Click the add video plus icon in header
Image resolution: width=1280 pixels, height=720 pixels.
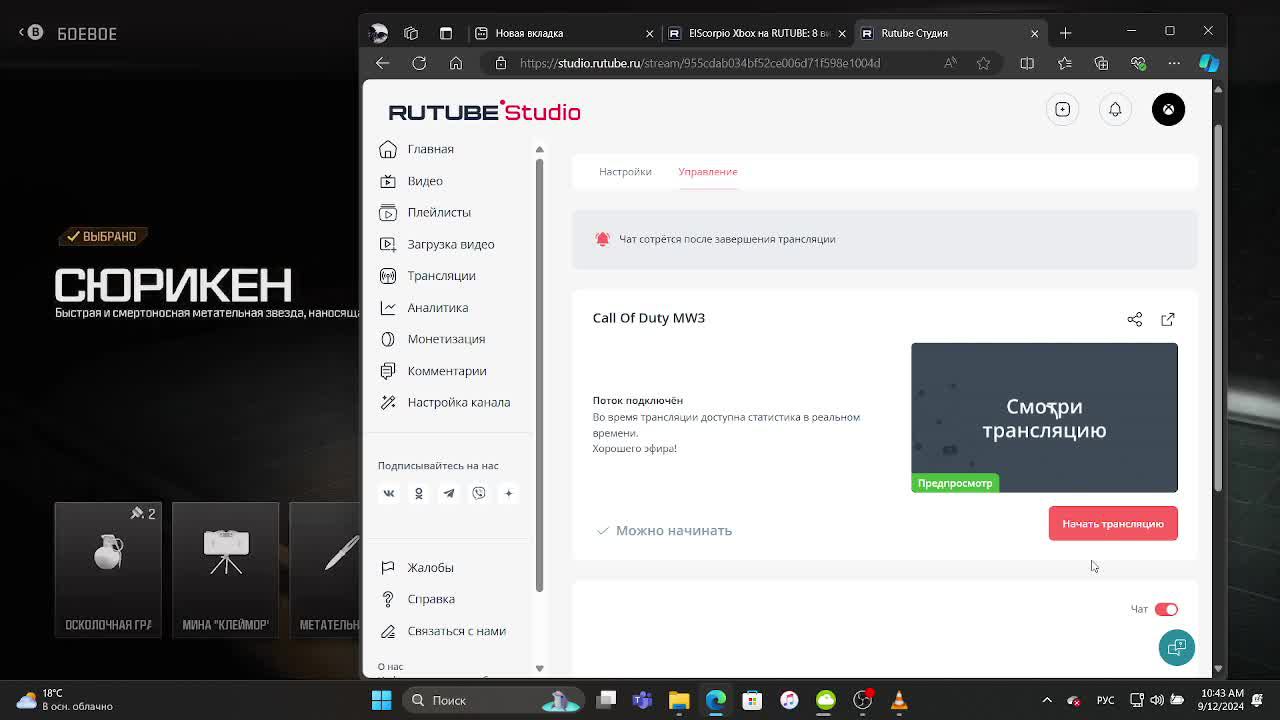pos(1063,109)
